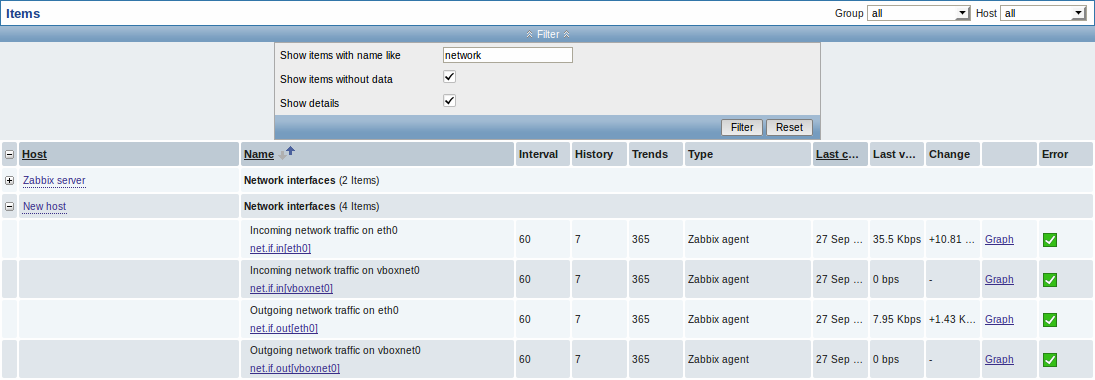The width and height of the screenshot is (1095, 380).
Task: Open the Group dropdown
Action: (x=919, y=13)
